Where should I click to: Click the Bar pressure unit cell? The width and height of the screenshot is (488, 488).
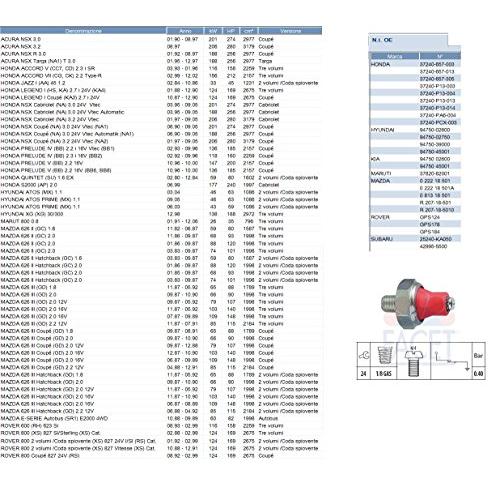(478, 356)
